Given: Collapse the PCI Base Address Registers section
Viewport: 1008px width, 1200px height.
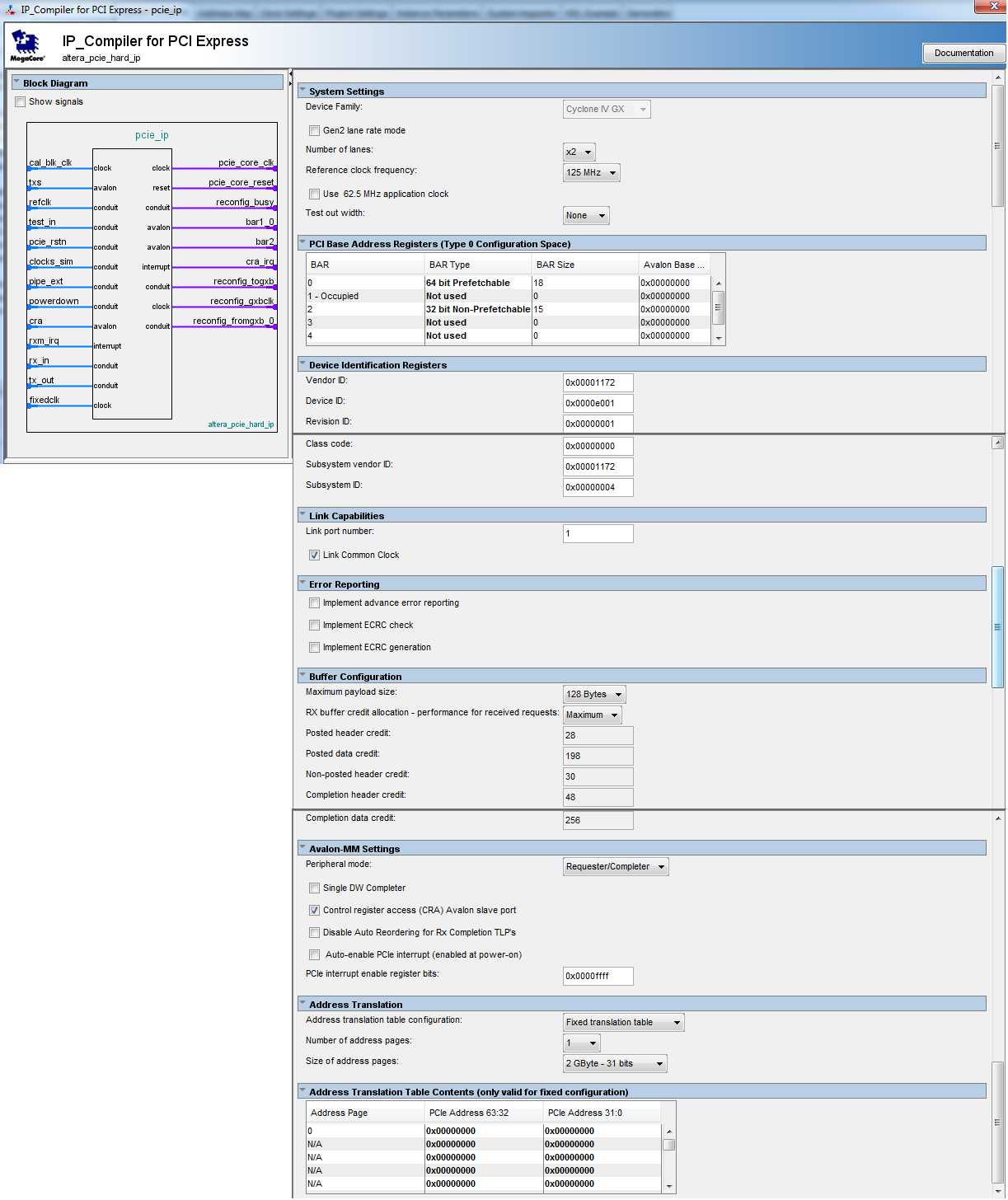Looking at the screenshot, I should (x=302, y=243).
